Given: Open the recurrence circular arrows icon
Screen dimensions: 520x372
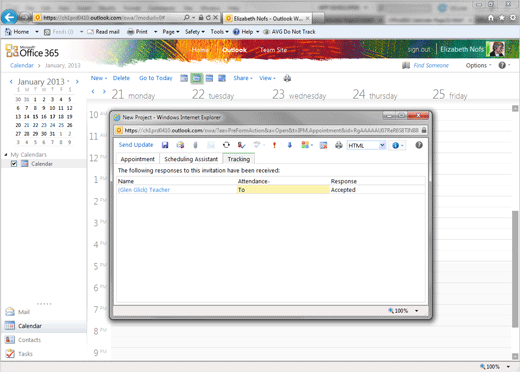Looking at the screenshot, I should (x=226, y=145).
